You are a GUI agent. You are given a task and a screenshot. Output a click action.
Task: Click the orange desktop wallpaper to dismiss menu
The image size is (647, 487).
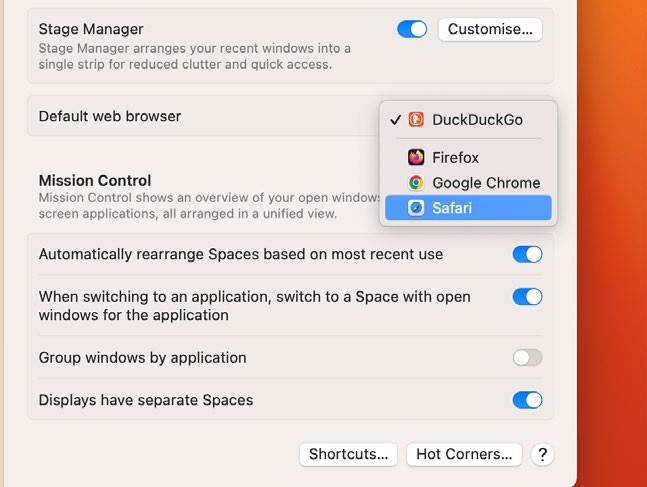610,300
